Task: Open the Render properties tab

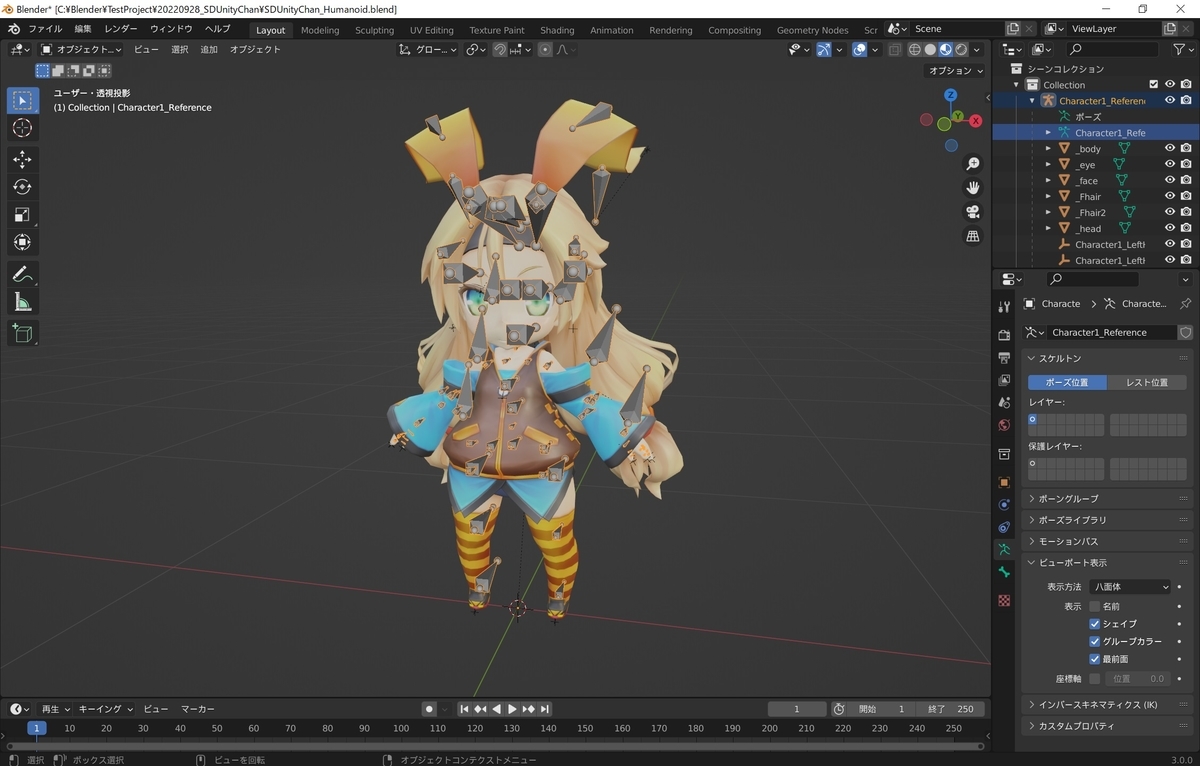Action: point(1004,335)
